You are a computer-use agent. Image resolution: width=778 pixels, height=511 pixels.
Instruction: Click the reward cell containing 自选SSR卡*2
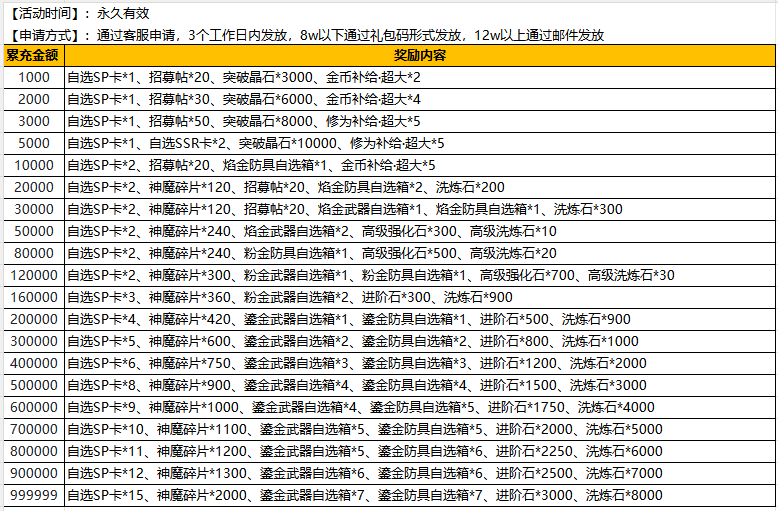[419, 143]
